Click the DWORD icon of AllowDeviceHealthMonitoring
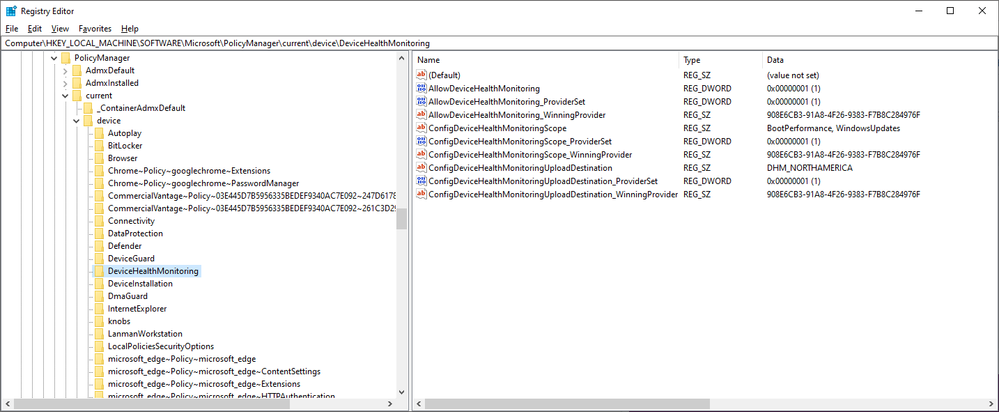 coord(421,89)
